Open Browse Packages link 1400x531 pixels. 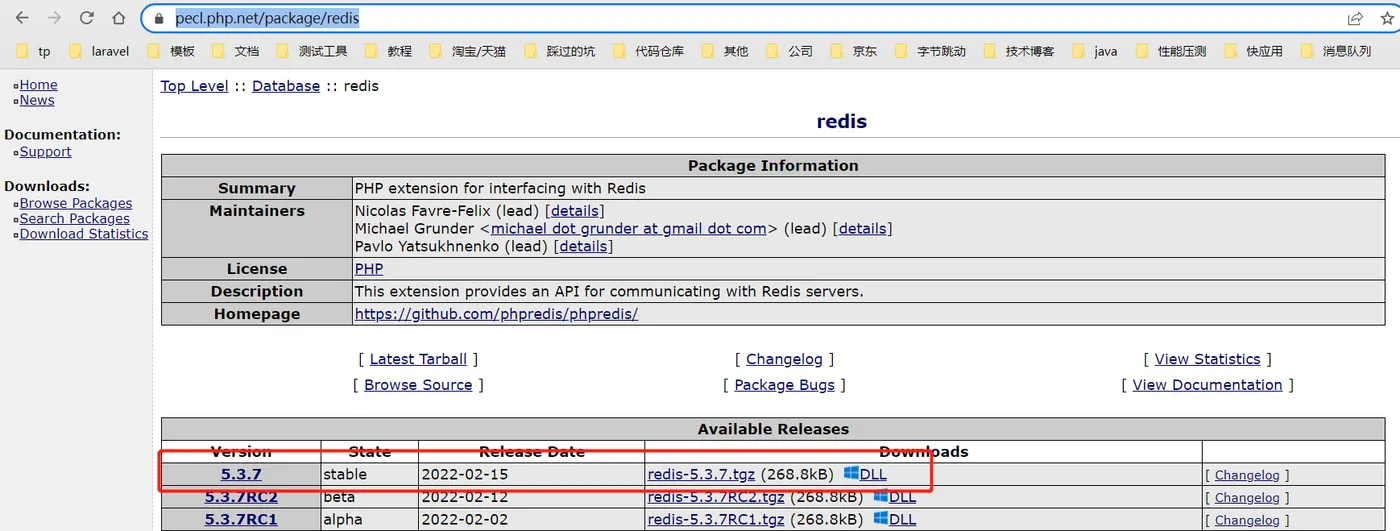point(76,203)
